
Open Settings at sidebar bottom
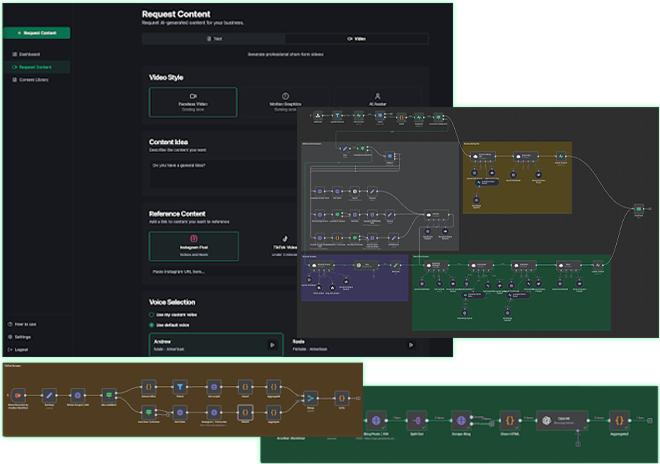(x=19, y=337)
